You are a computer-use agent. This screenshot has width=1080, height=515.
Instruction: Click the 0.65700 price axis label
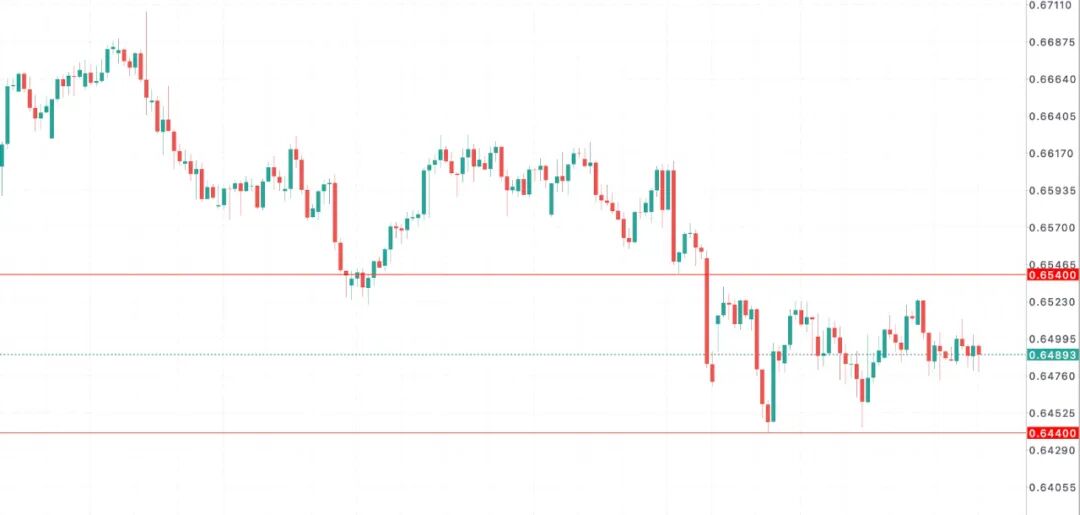(1052, 227)
